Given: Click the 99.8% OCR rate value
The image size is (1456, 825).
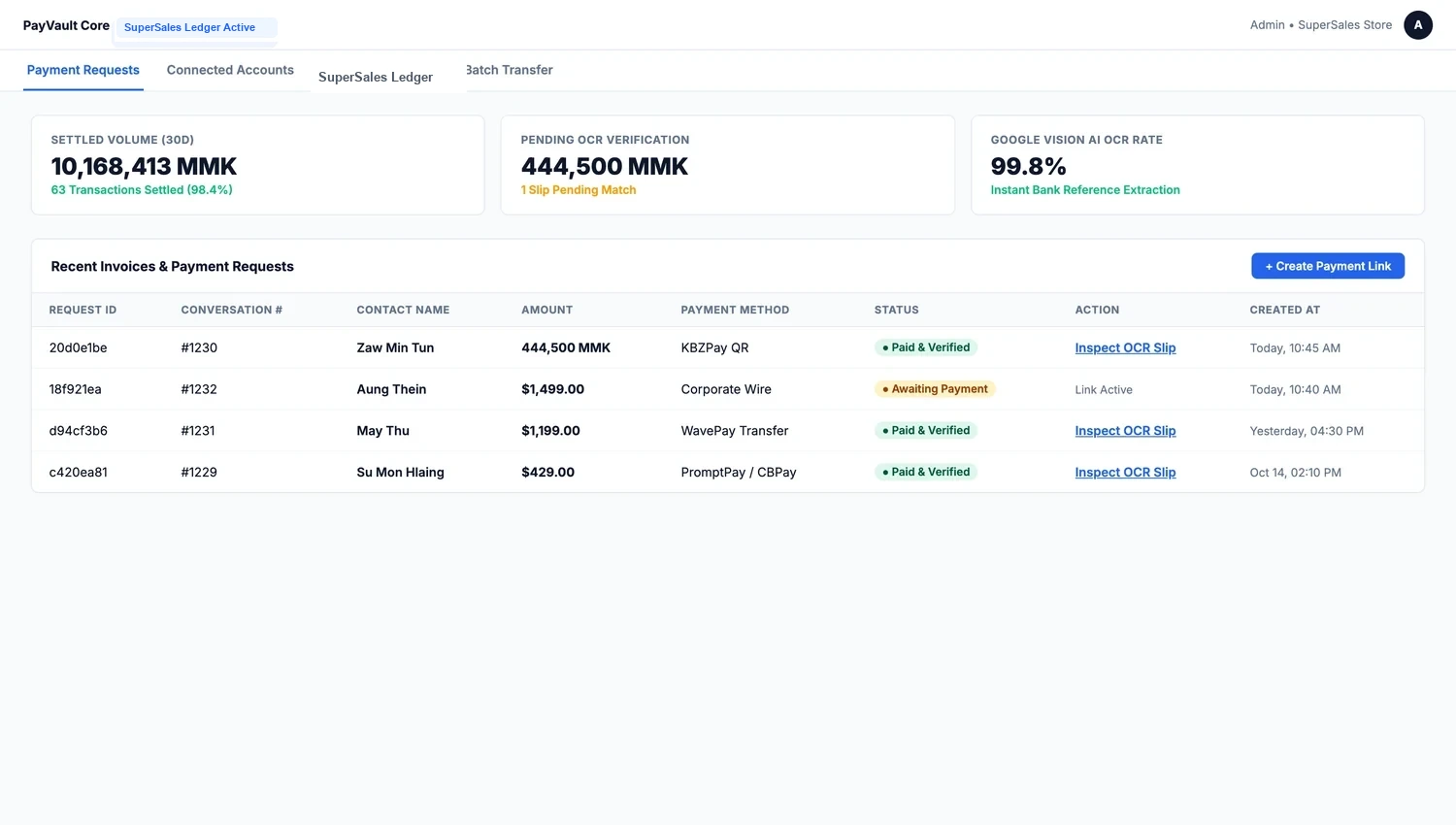Looking at the screenshot, I should (x=1028, y=167).
